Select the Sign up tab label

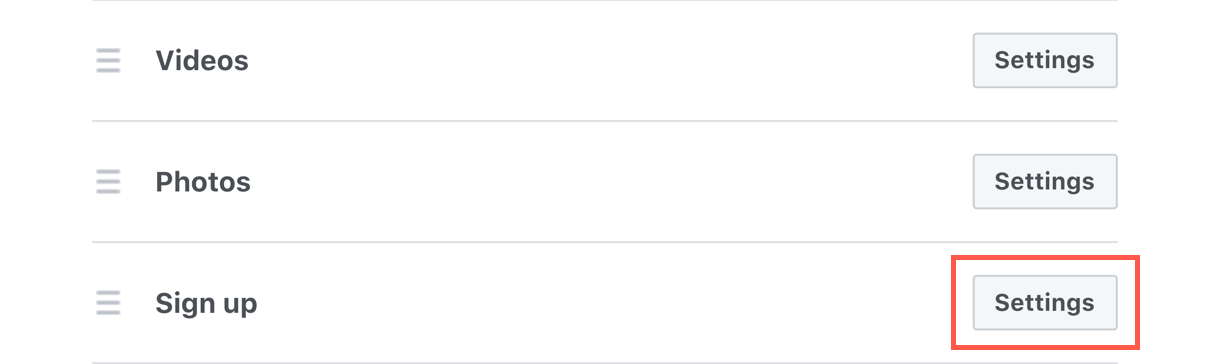tap(206, 303)
